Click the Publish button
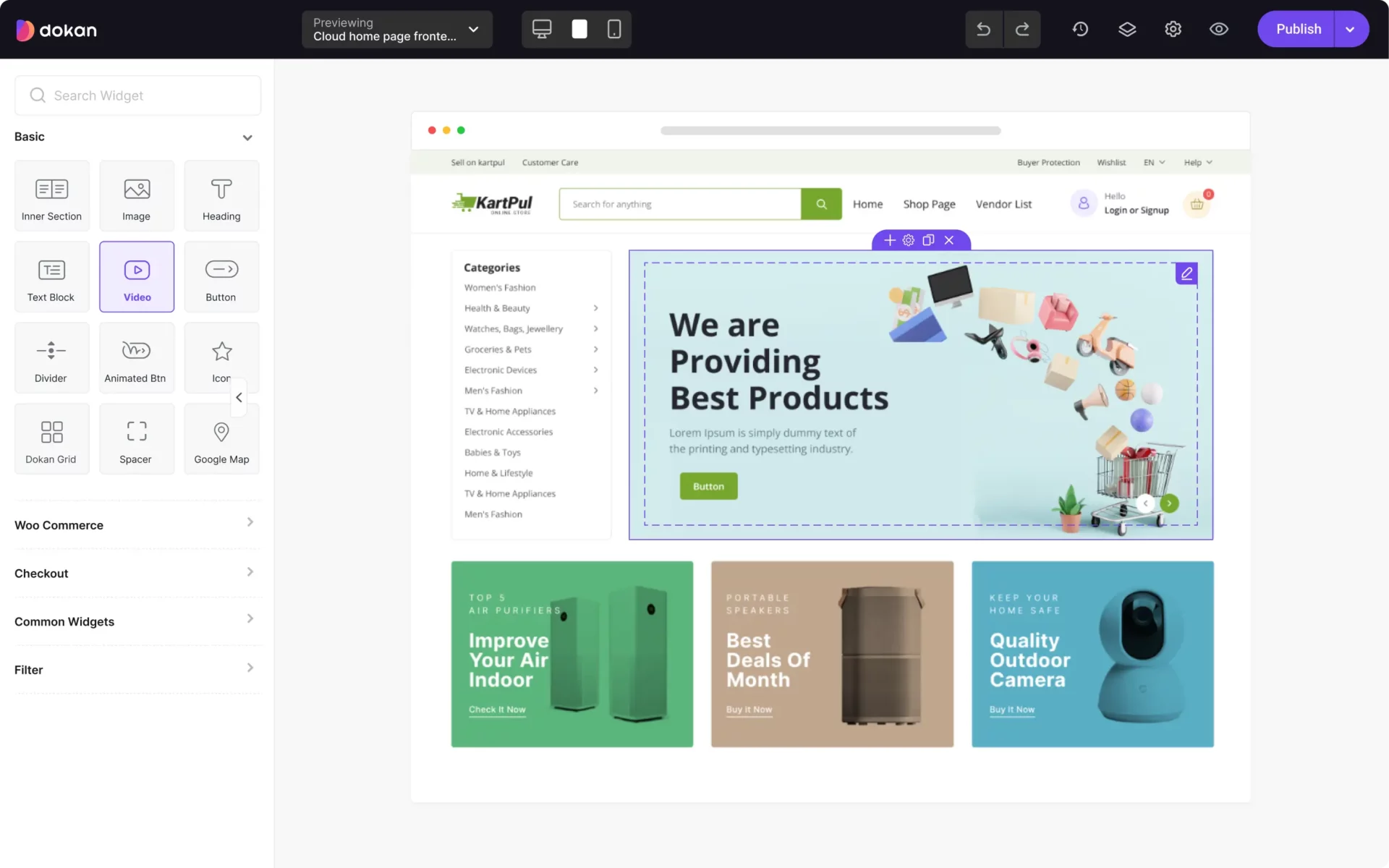This screenshot has height=868, width=1389. pyautogui.click(x=1298, y=29)
